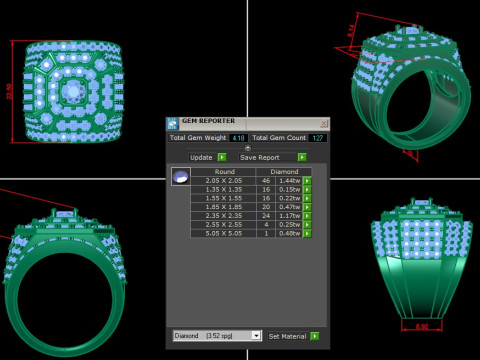Click green arrow in the 1.55 X 1.55 row
This screenshot has width=480, height=360.
(307, 198)
